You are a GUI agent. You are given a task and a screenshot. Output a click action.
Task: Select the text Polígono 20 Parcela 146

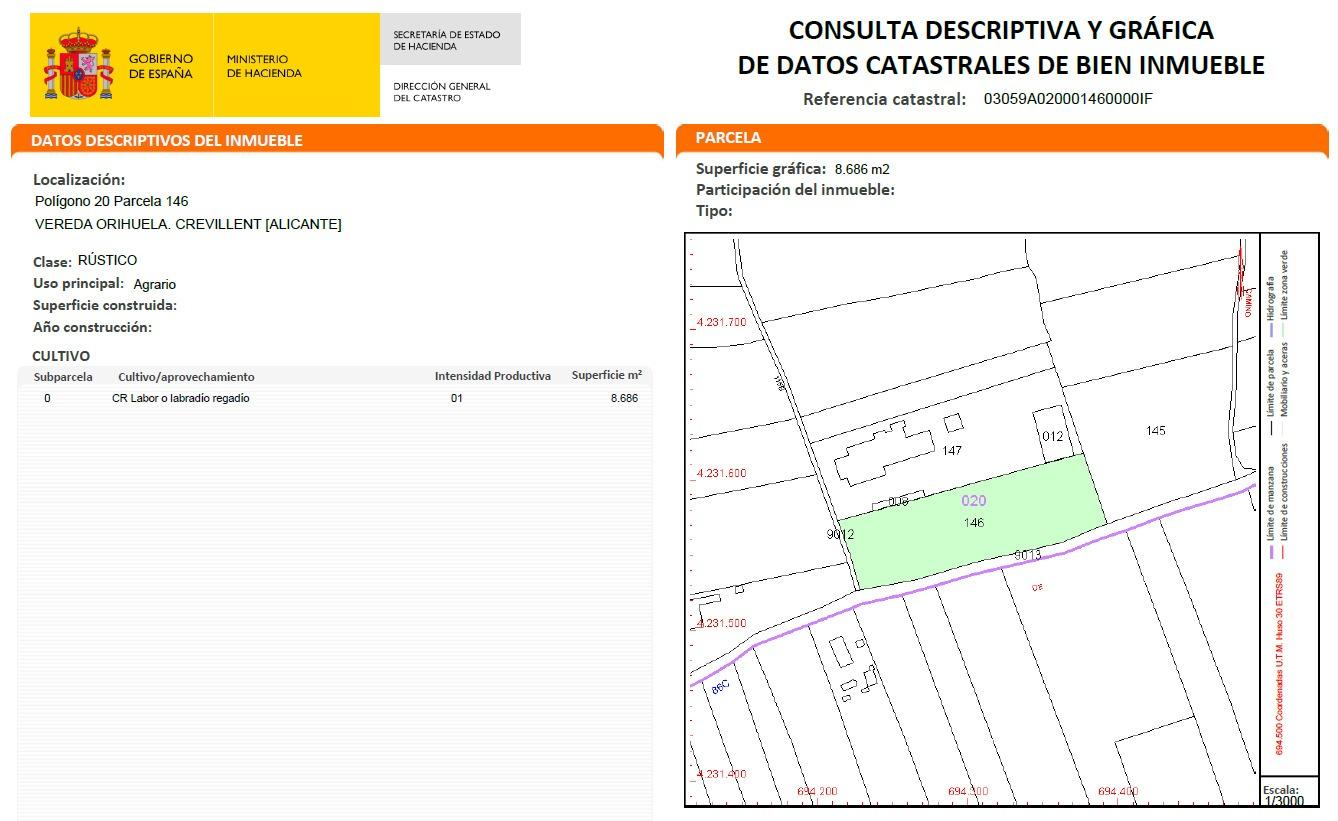point(111,201)
